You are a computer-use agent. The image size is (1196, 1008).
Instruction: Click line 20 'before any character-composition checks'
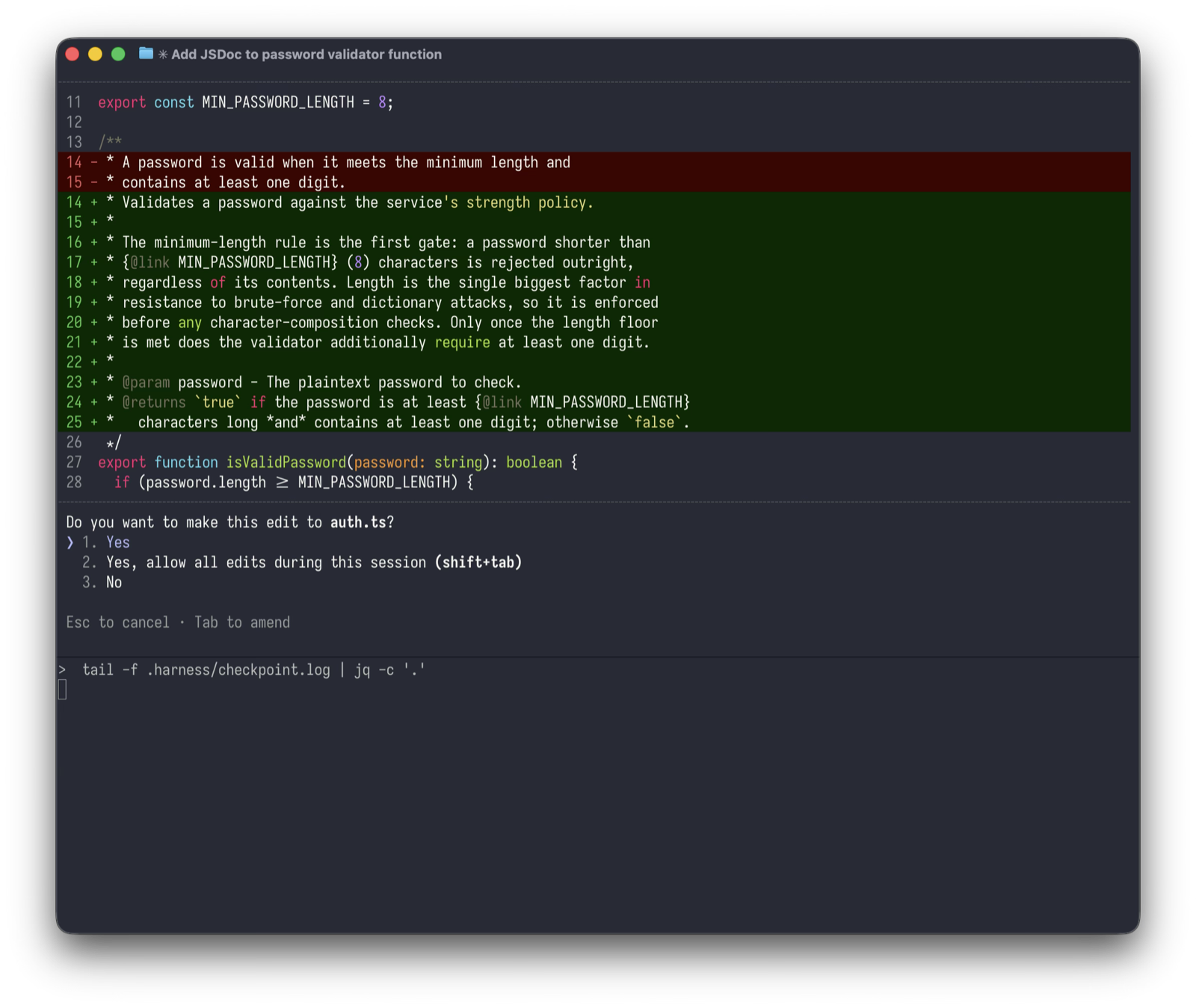(594, 322)
